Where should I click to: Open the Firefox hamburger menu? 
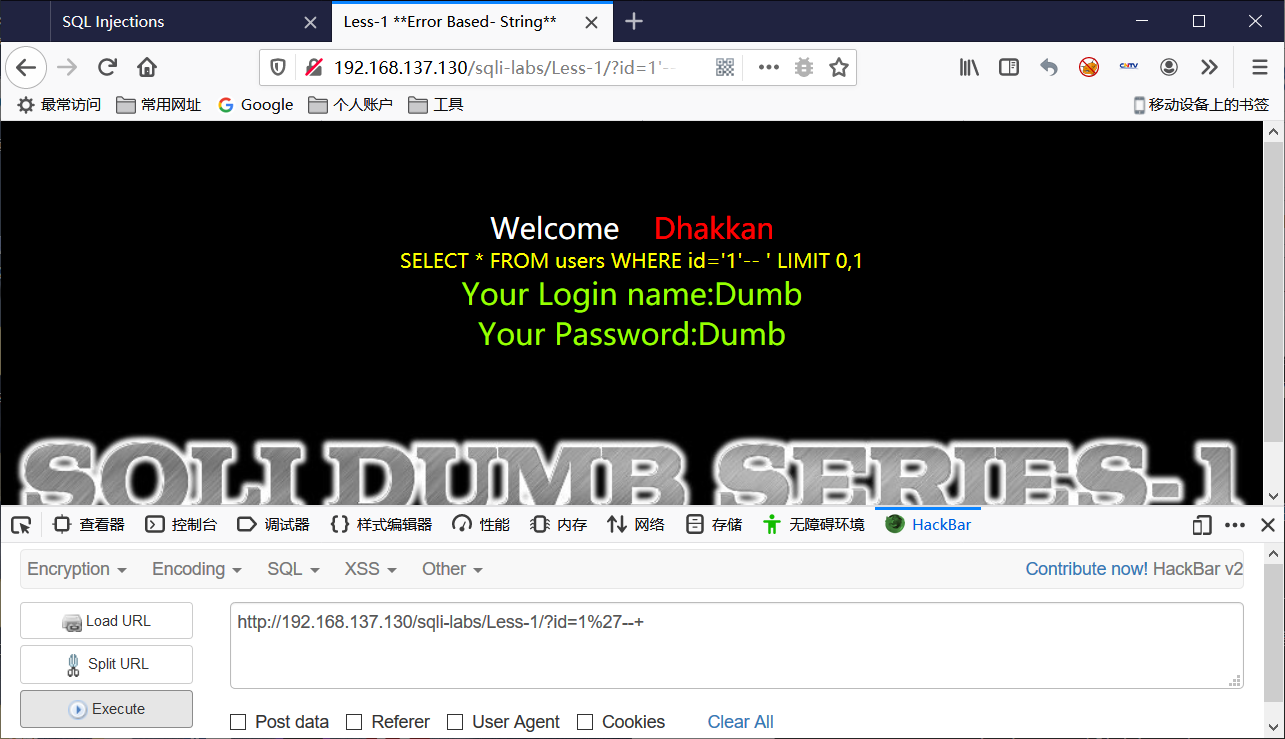pyautogui.click(x=1260, y=67)
